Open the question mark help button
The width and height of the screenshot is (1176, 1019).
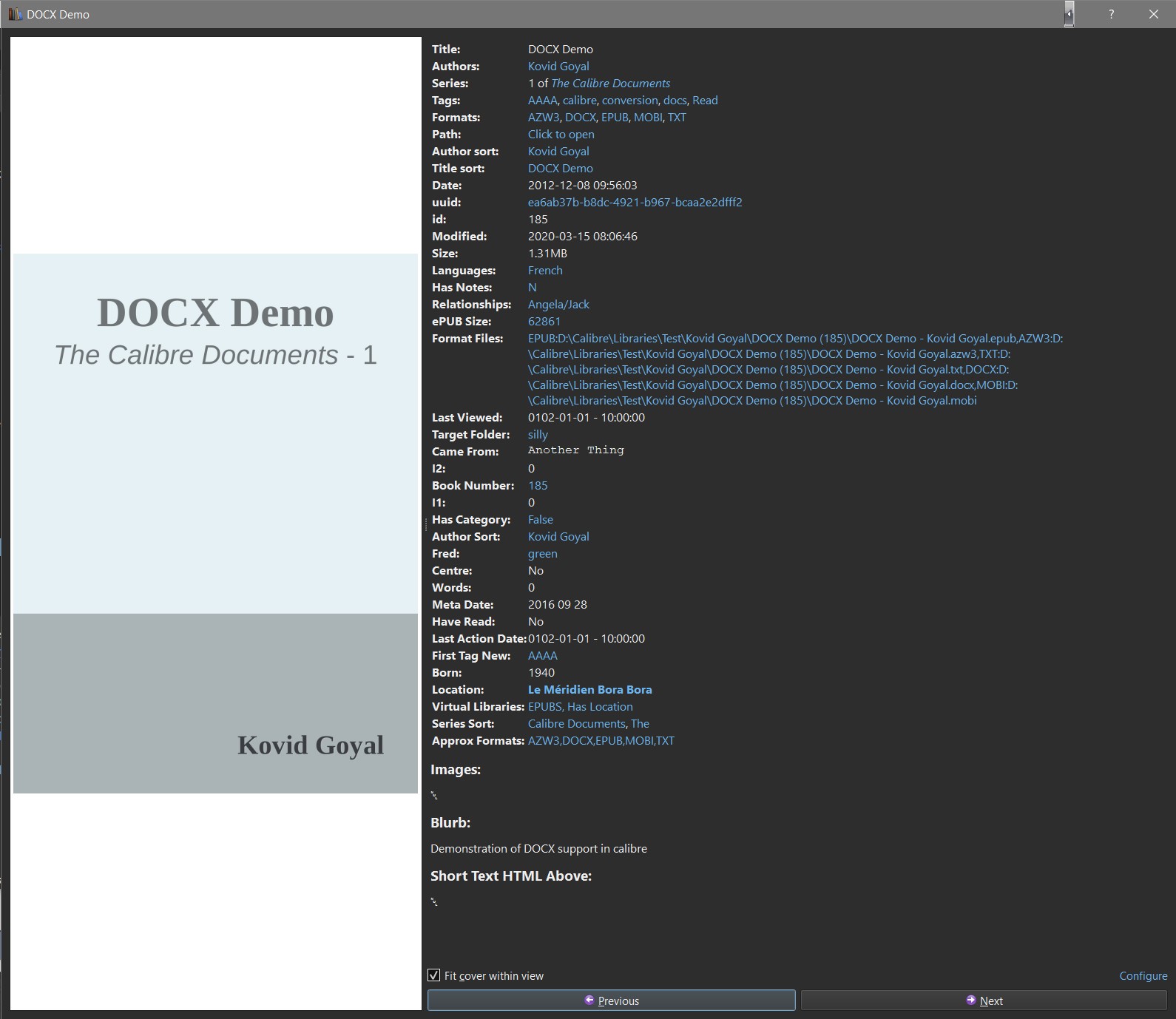point(1111,14)
